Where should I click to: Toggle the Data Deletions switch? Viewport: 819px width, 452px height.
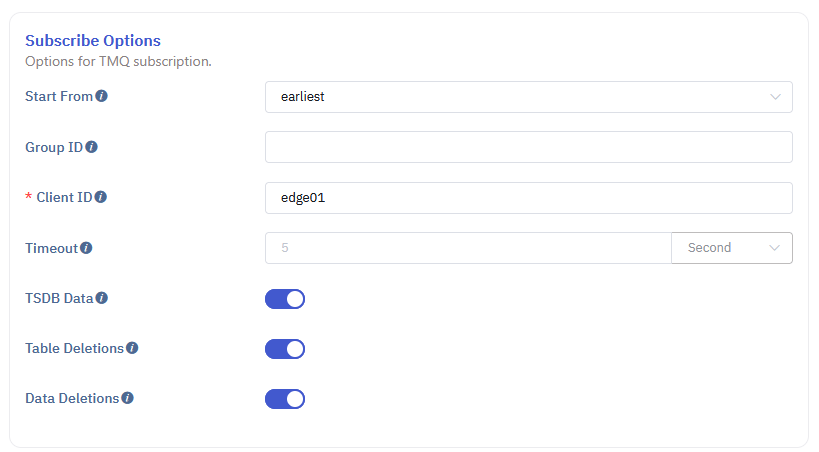click(x=285, y=399)
